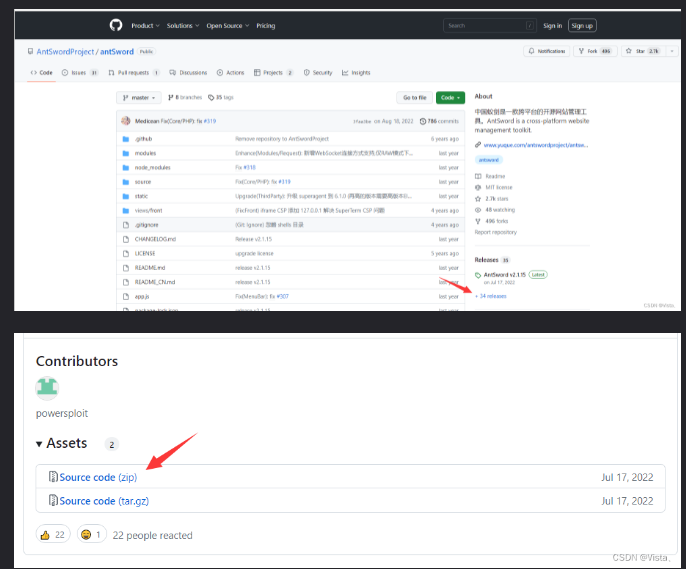Open the AntSword v2.1.15 latest release
Viewport: 686px width, 569px height.
[x=504, y=275]
